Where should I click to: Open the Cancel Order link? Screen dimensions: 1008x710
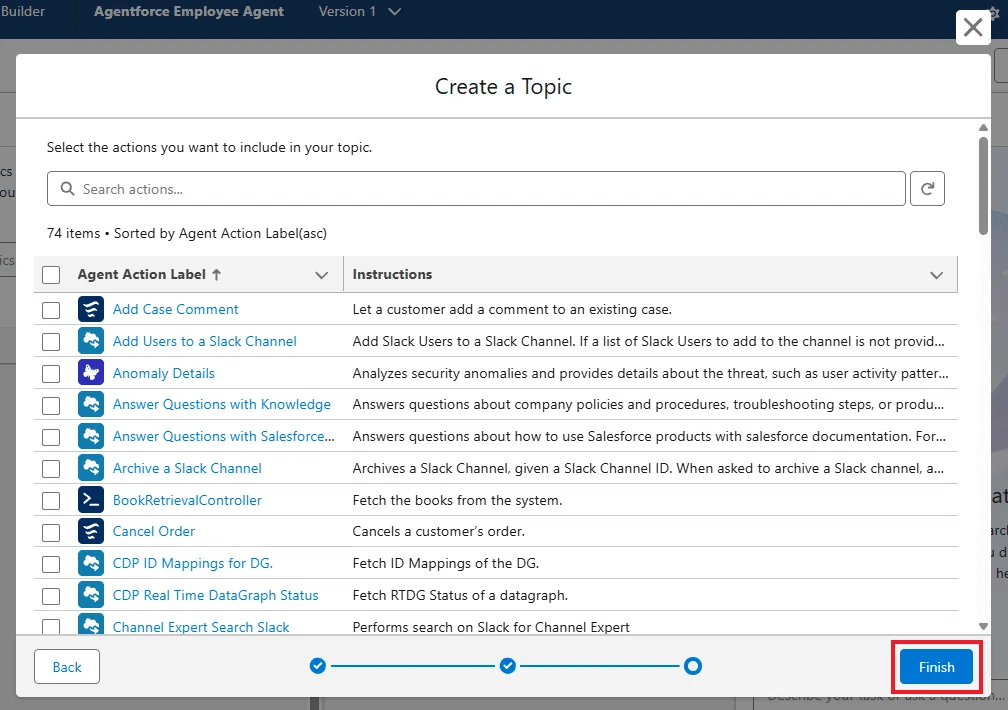click(x=154, y=531)
